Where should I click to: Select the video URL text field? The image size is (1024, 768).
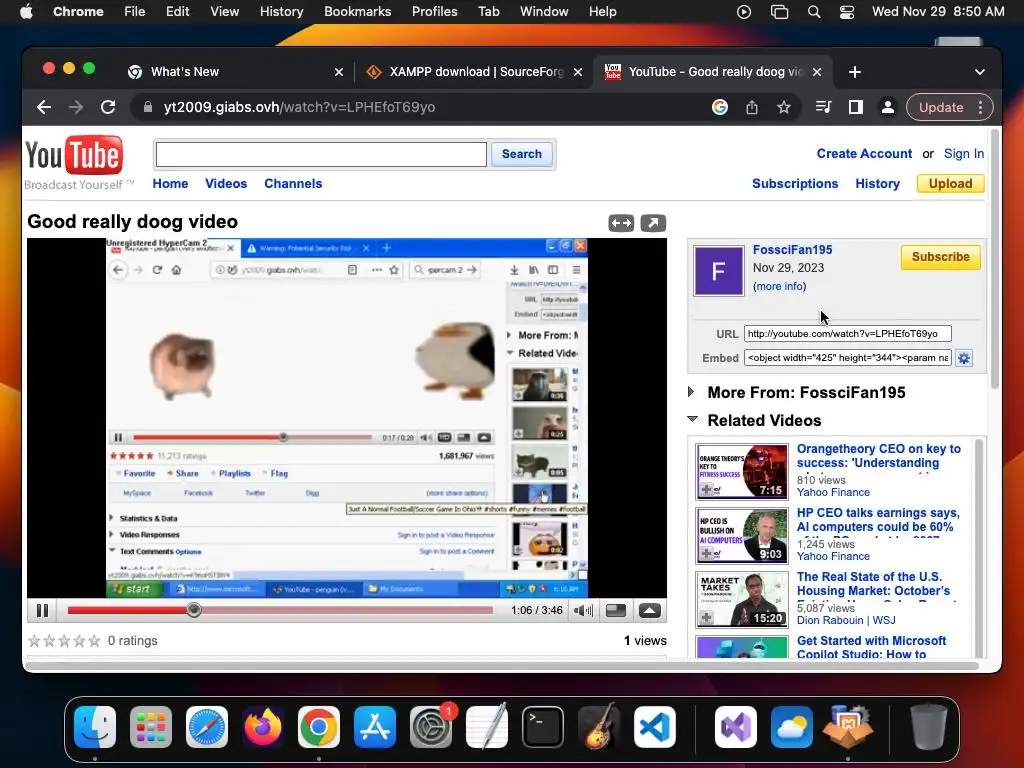[848, 334]
